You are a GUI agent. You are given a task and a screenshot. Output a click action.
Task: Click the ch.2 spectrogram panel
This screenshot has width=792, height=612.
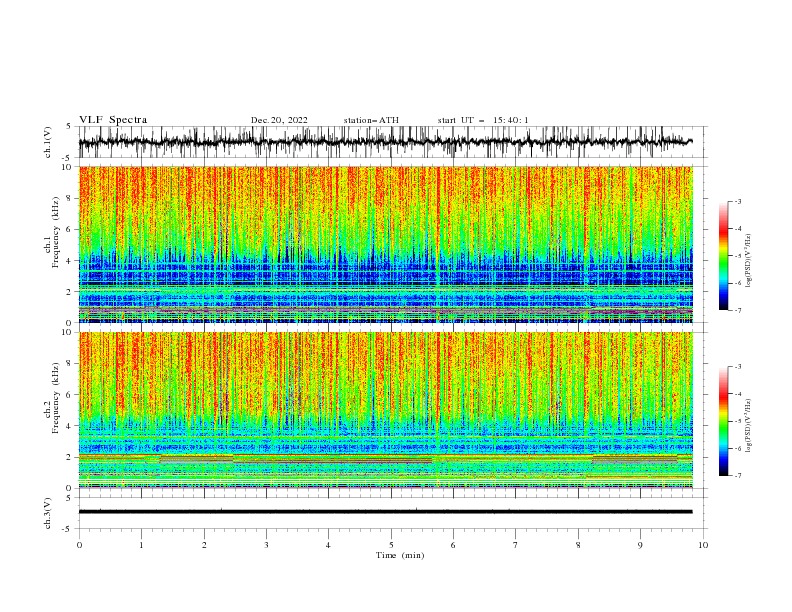[x=385, y=410]
